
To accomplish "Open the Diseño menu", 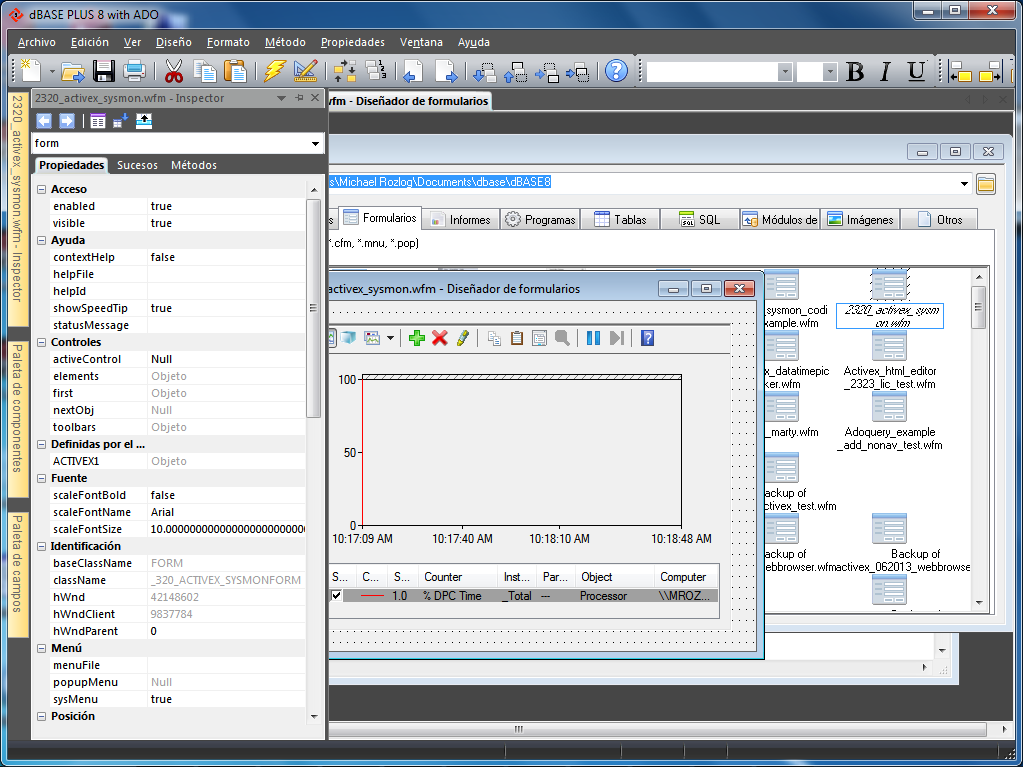I will (x=174, y=42).
